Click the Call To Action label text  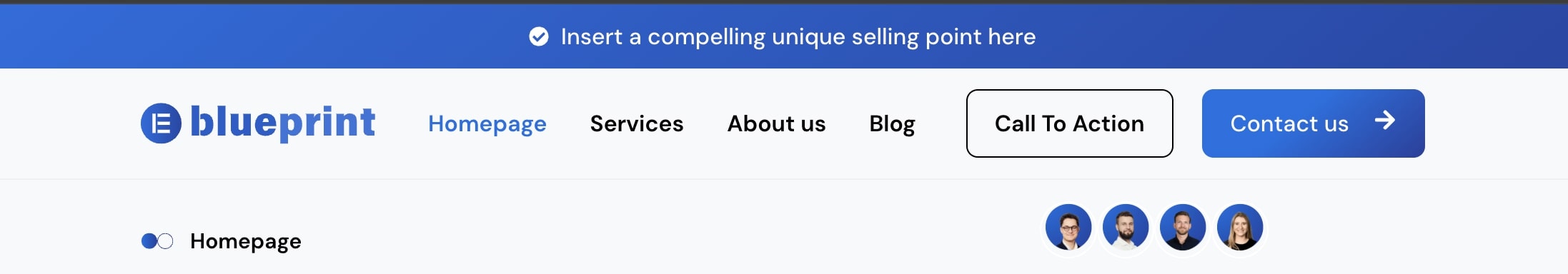coord(1070,123)
